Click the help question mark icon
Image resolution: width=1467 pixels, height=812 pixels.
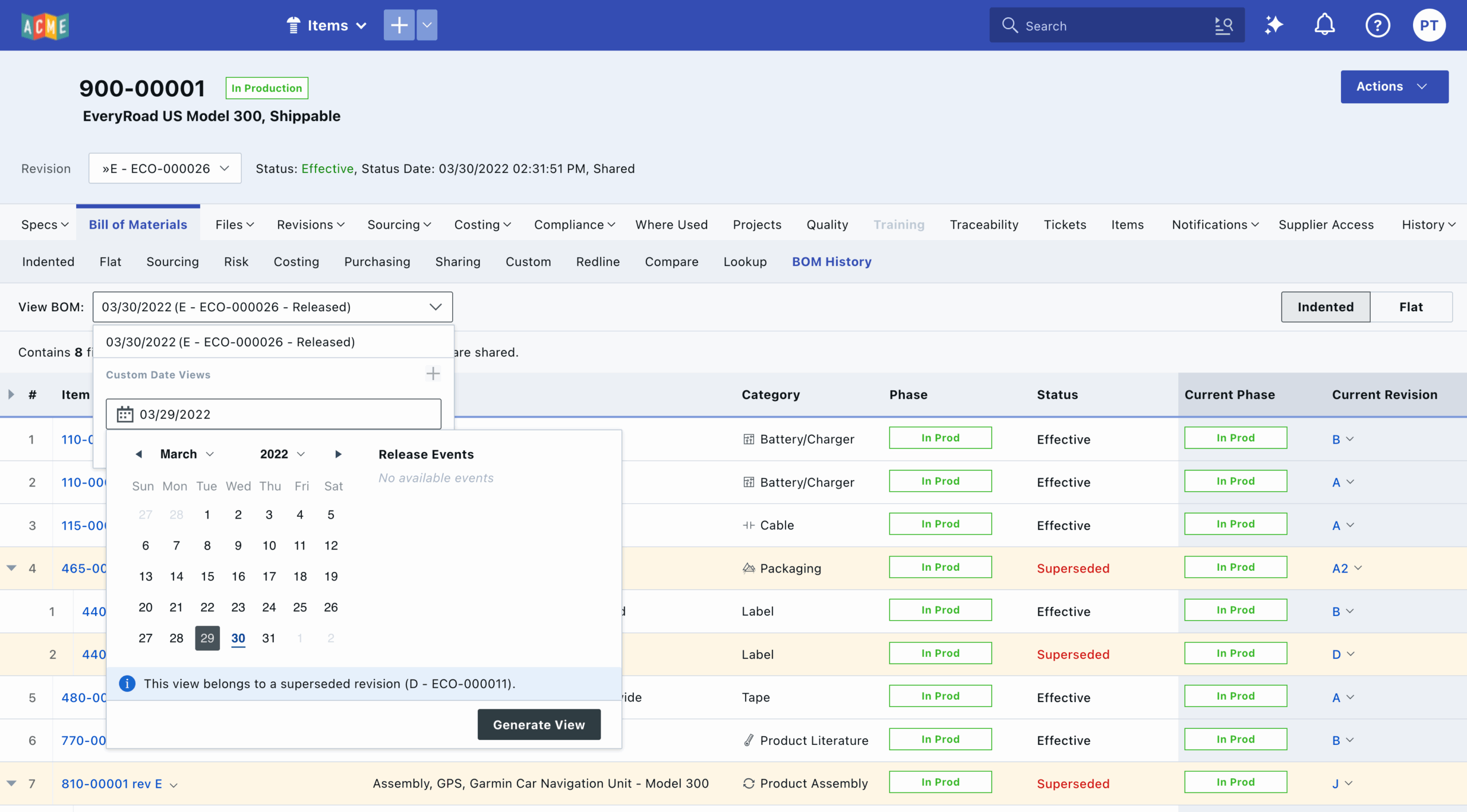(1377, 25)
